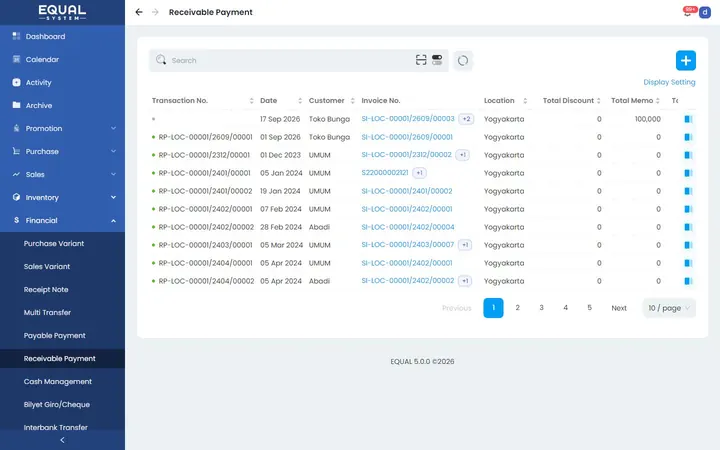Expand the Sales menu
This screenshot has height=450, width=720.
click(62, 174)
